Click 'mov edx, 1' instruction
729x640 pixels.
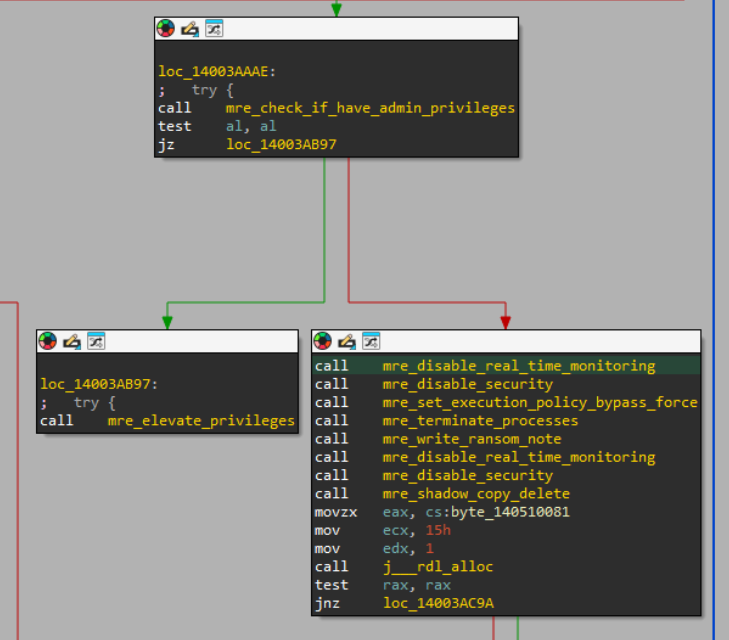click(x=374, y=548)
